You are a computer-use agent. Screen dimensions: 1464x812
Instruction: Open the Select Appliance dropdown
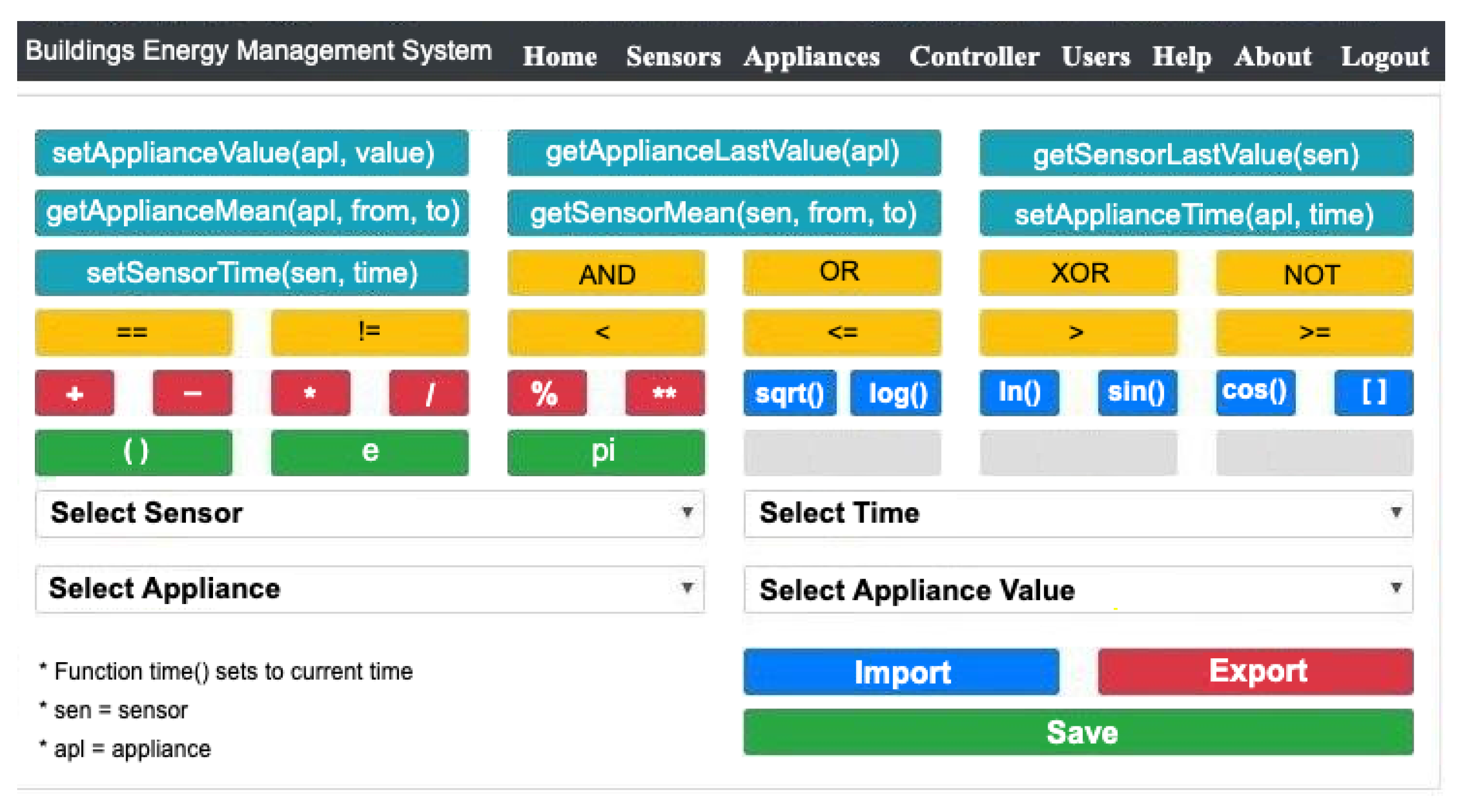(x=370, y=589)
